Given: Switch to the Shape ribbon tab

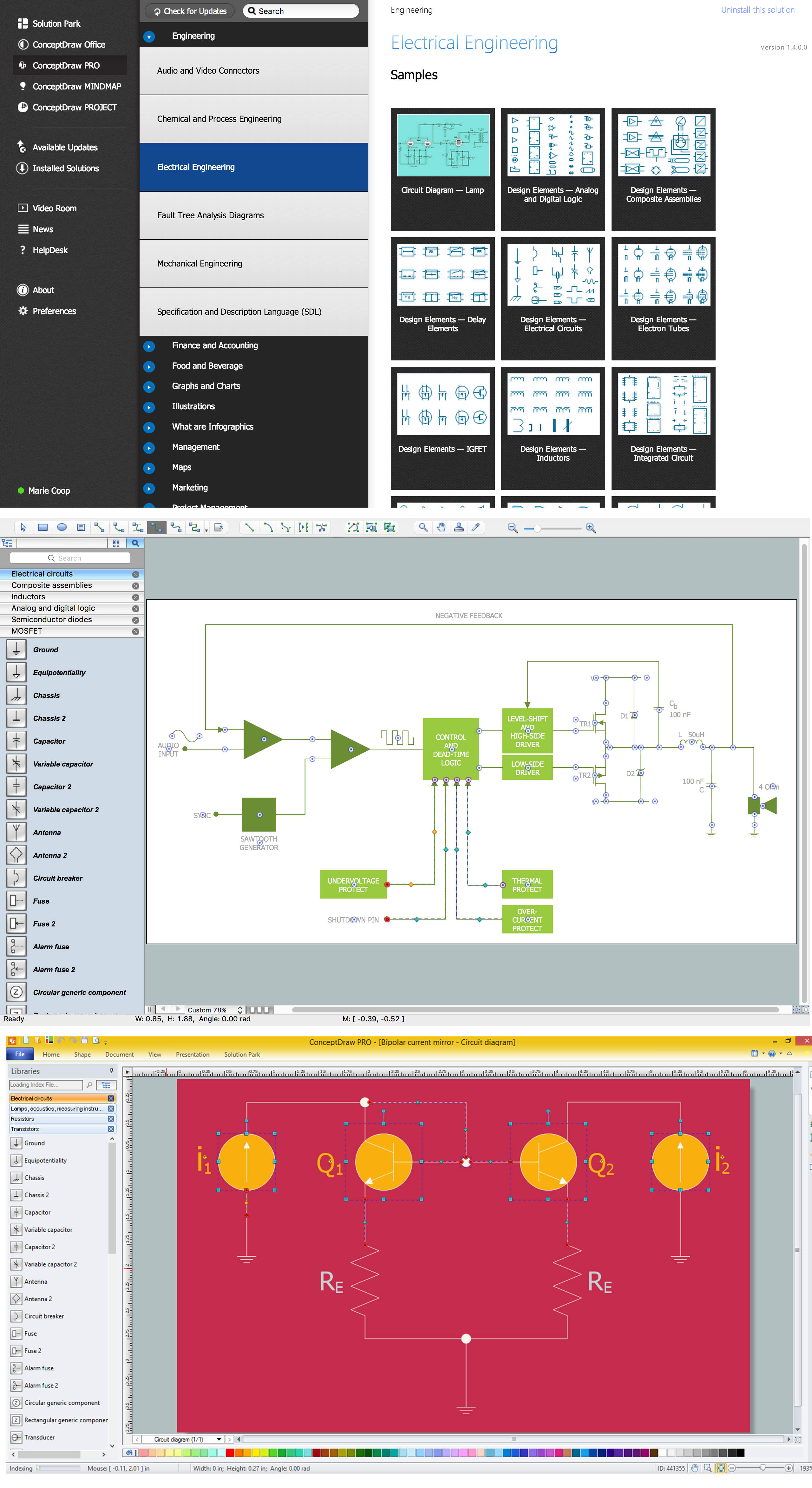Looking at the screenshot, I should coord(82,1054).
